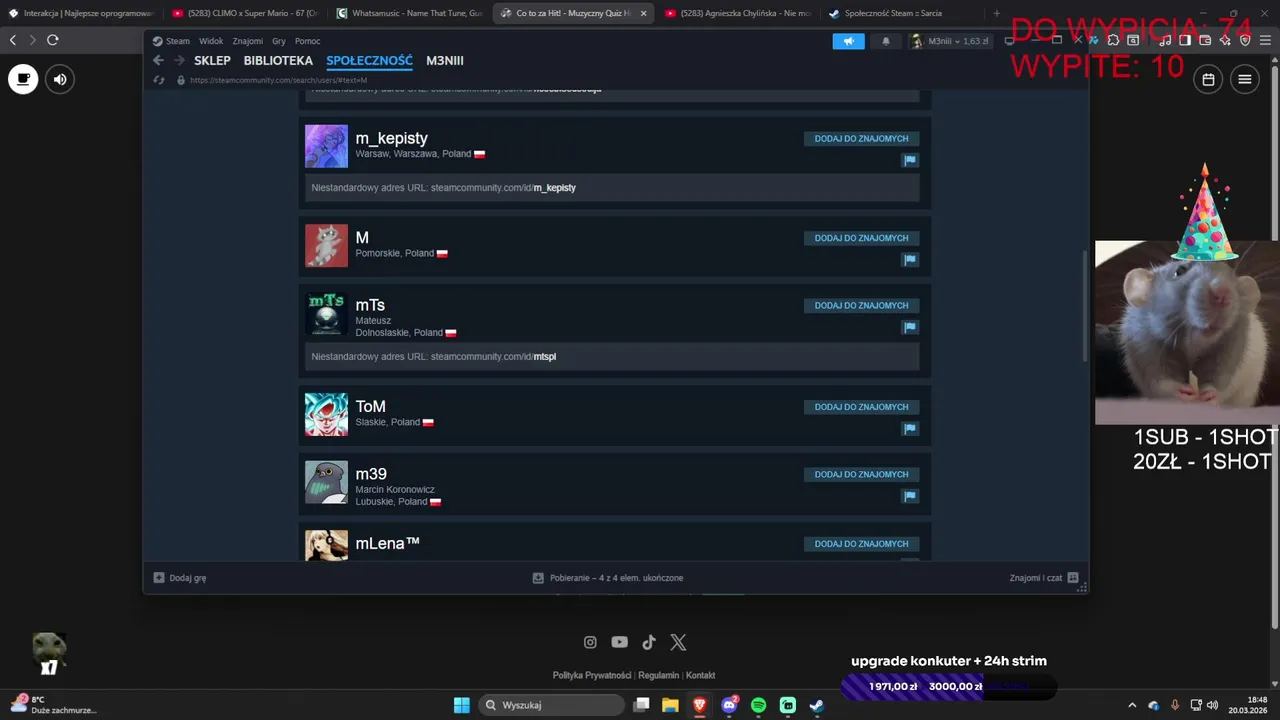Open m39 avatar thumbnail
The height and width of the screenshot is (720, 1280).
pos(326,482)
